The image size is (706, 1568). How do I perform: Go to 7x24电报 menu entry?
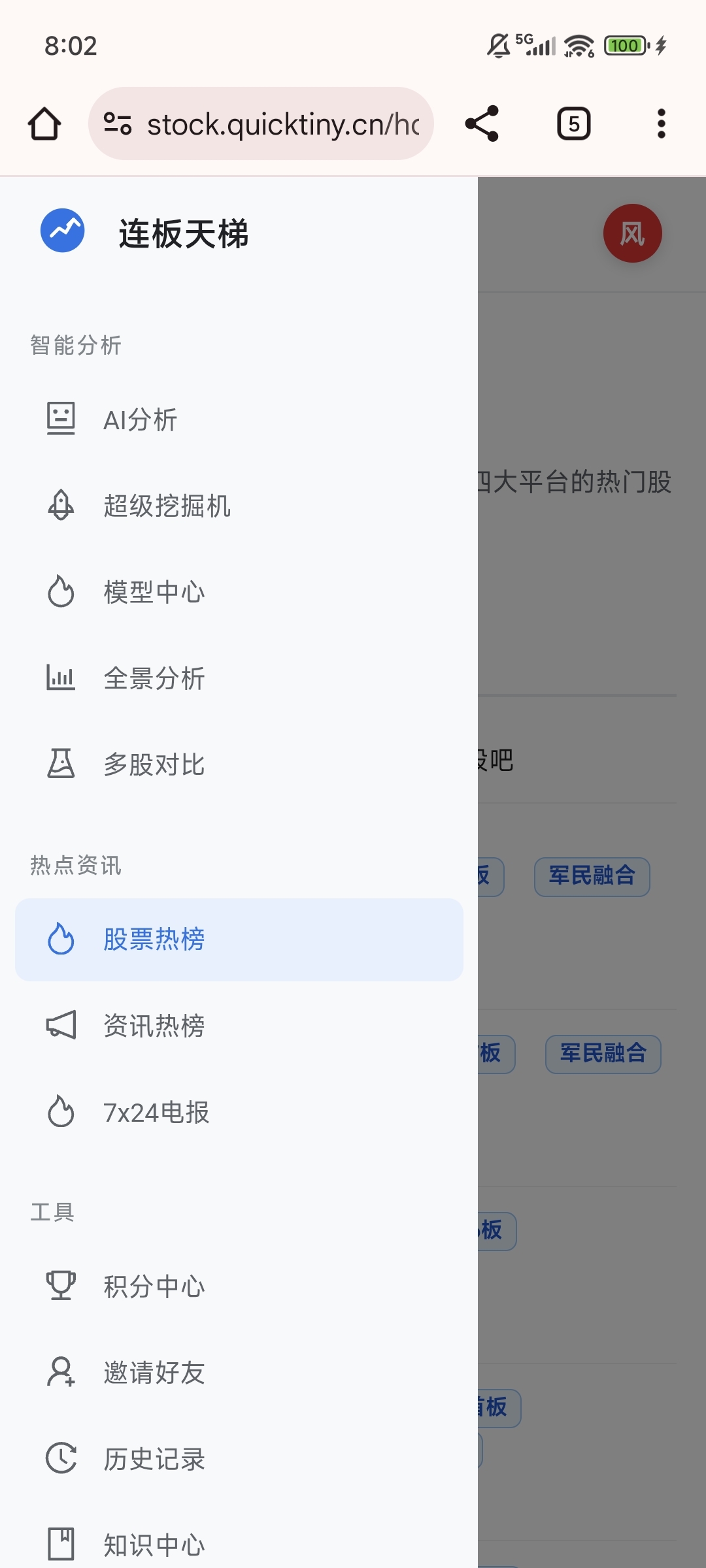click(x=239, y=1112)
